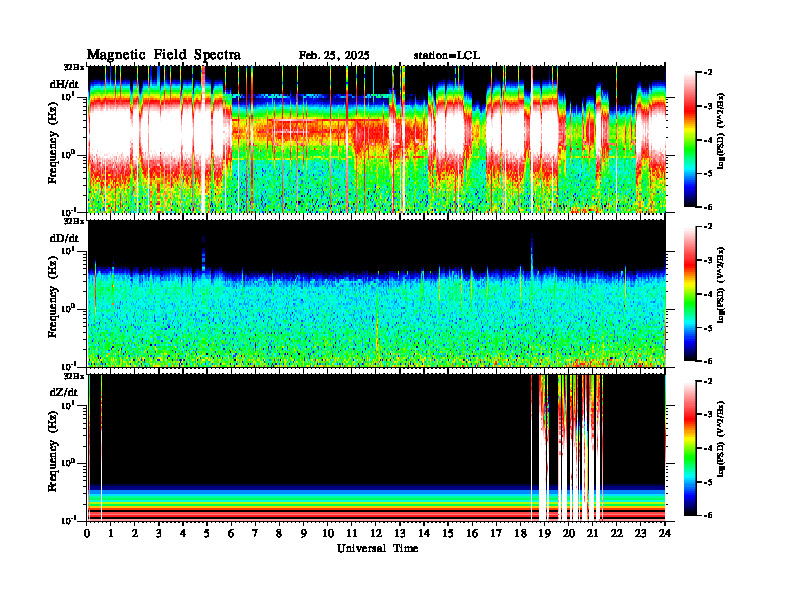Click the dD/dt panel color bar
Viewport: 792px width, 612px height.
click(690, 294)
